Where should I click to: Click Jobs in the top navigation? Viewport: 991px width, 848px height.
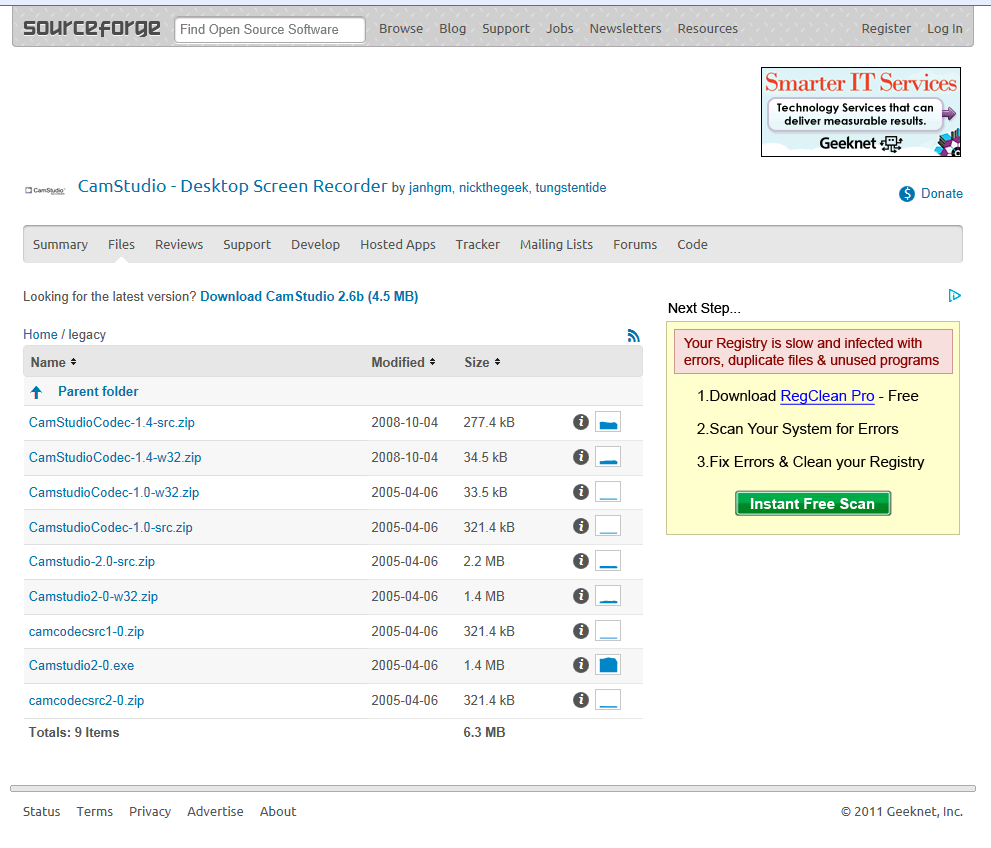(559, 28)
